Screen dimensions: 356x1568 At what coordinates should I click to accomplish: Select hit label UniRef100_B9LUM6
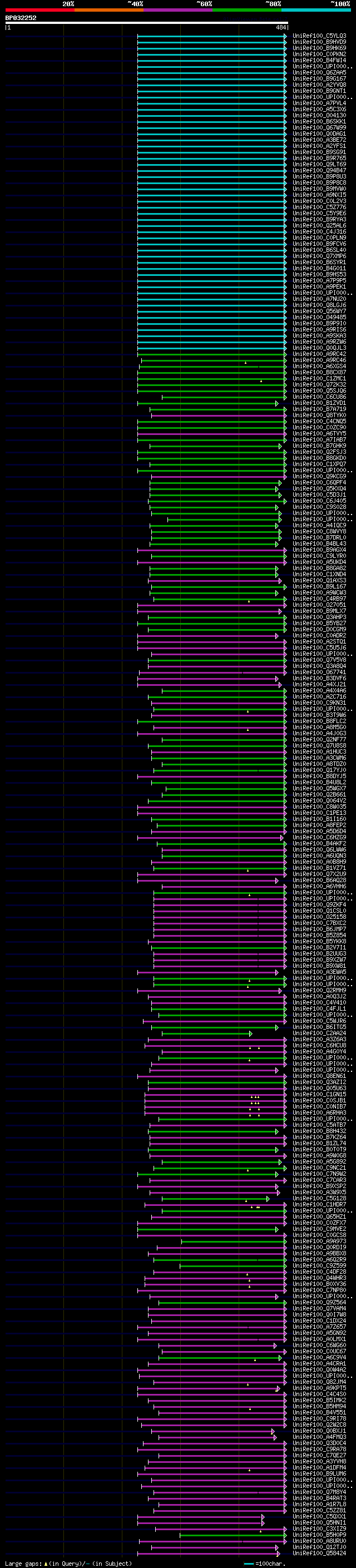point(319,1473)
